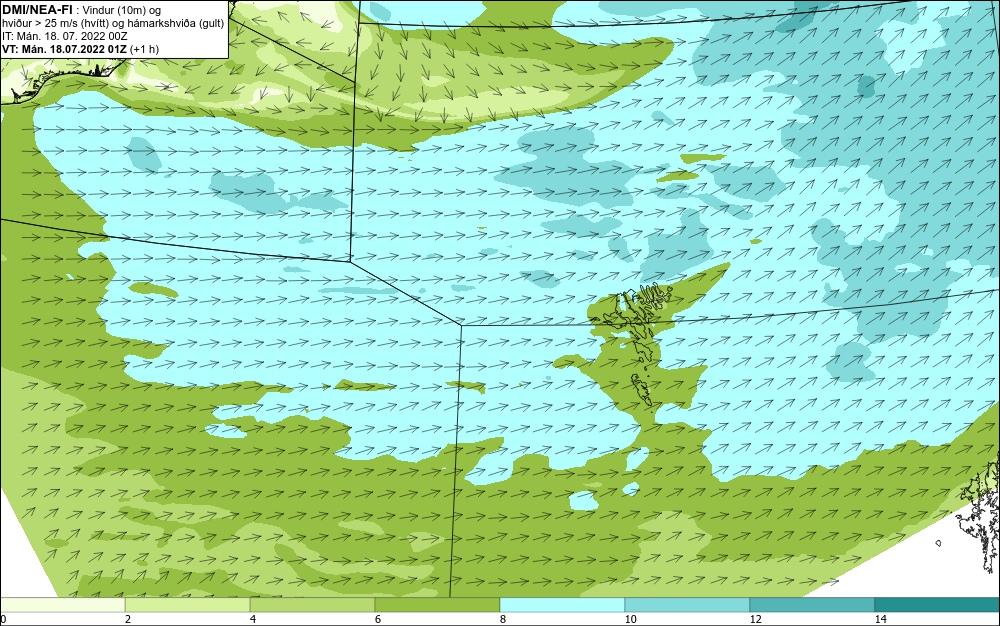This screenshot has width=1000, height=626.
Task: Click the dark teal legend swatch above 14
Action: [x=938, y=605]
